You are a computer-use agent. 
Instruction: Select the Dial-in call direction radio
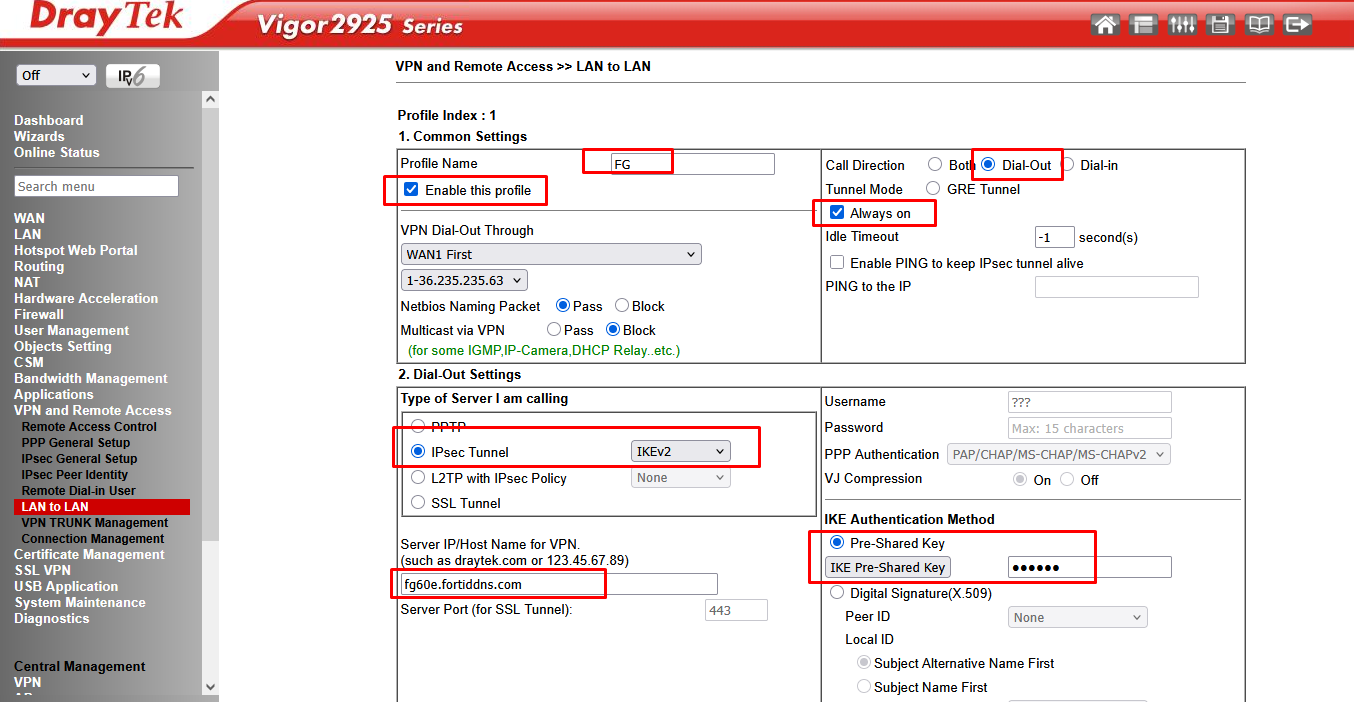[x=1067, y=165]
